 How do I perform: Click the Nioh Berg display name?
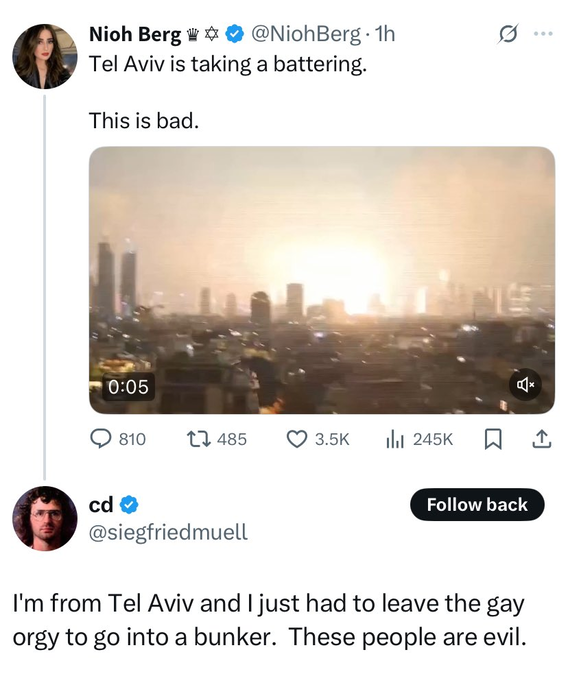135,35
